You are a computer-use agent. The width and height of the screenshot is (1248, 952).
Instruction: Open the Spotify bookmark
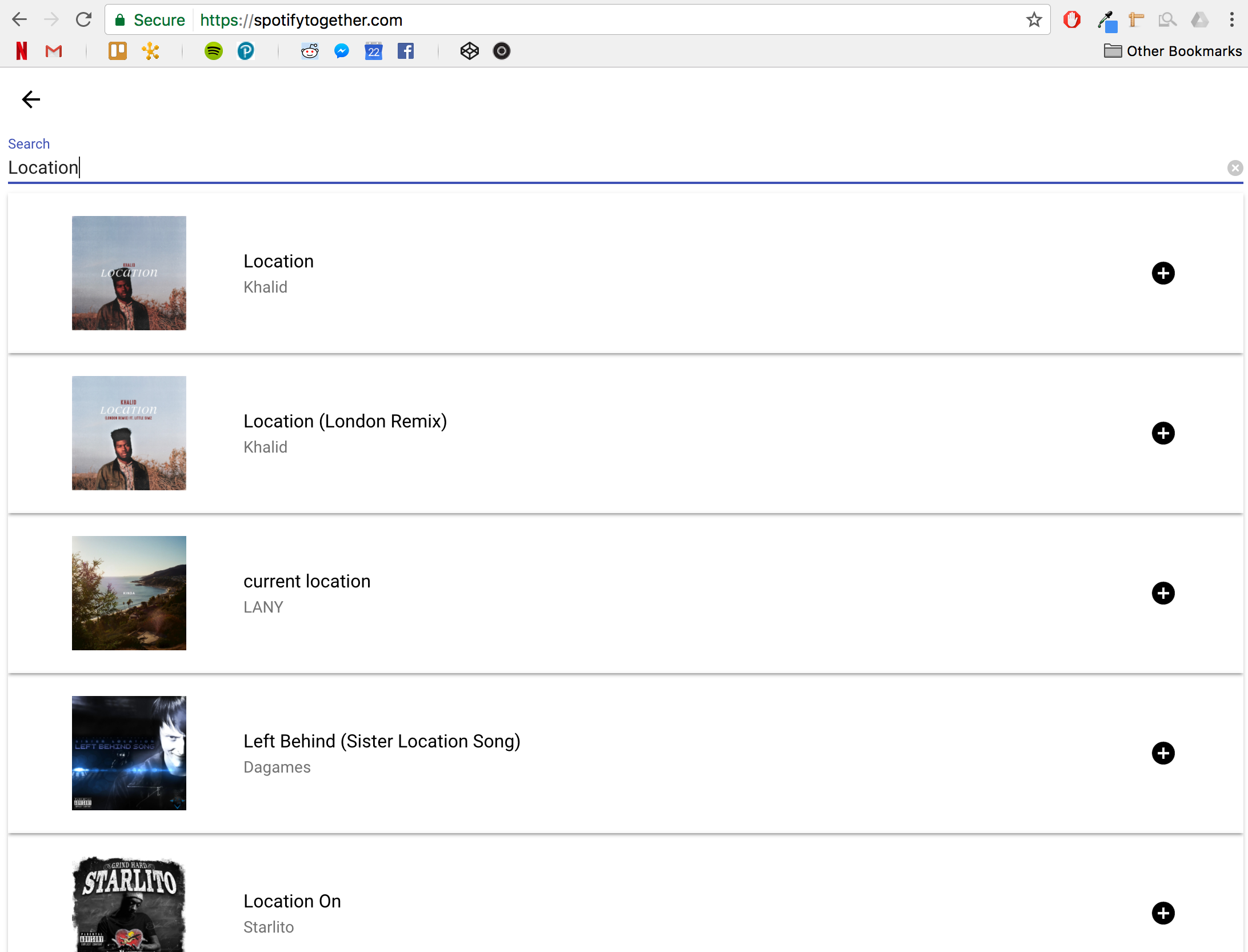coord(214,51)
